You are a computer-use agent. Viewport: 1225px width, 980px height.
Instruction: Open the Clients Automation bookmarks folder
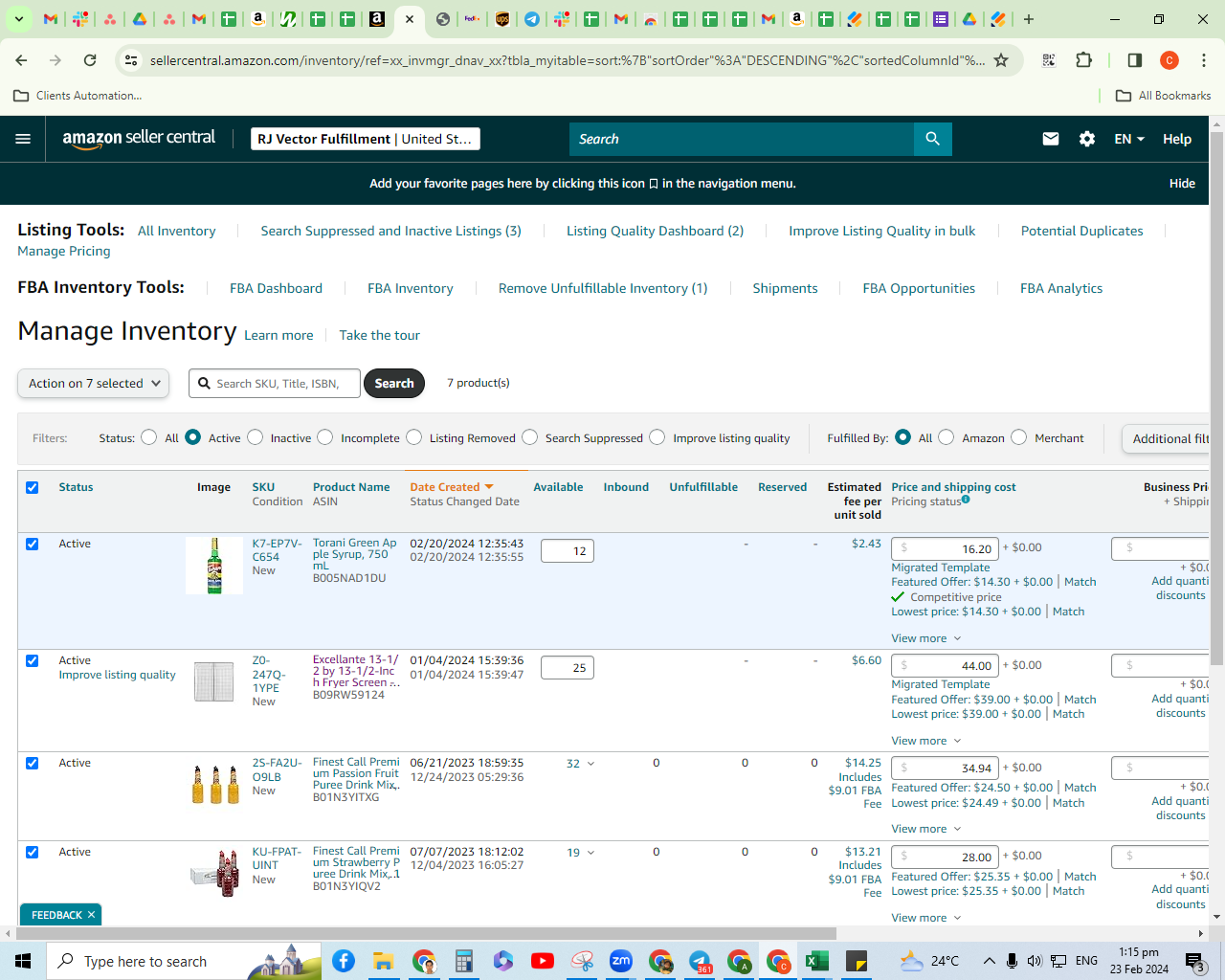(x=78, y=96)
